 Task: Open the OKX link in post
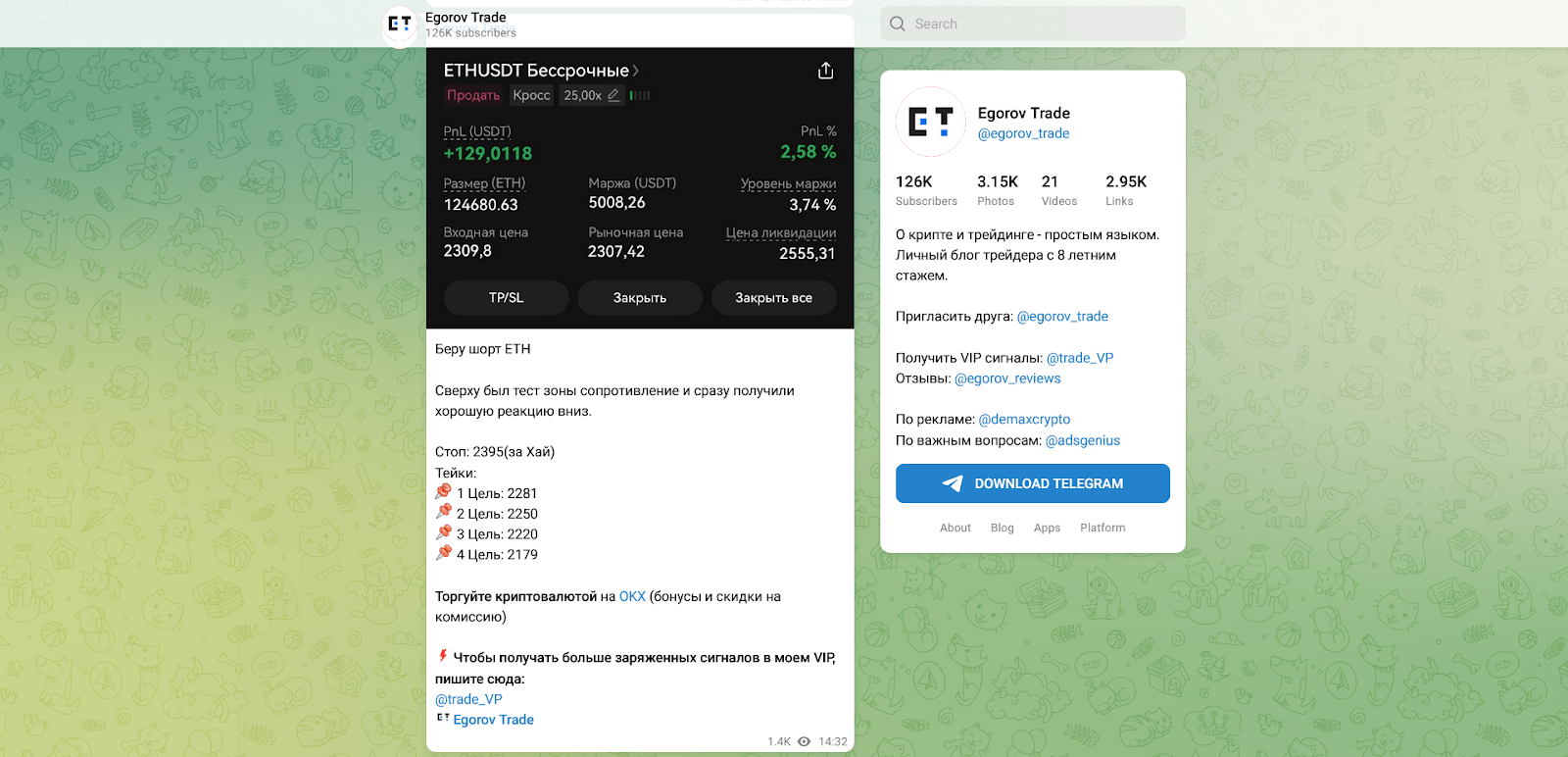[x=632, y=596]
